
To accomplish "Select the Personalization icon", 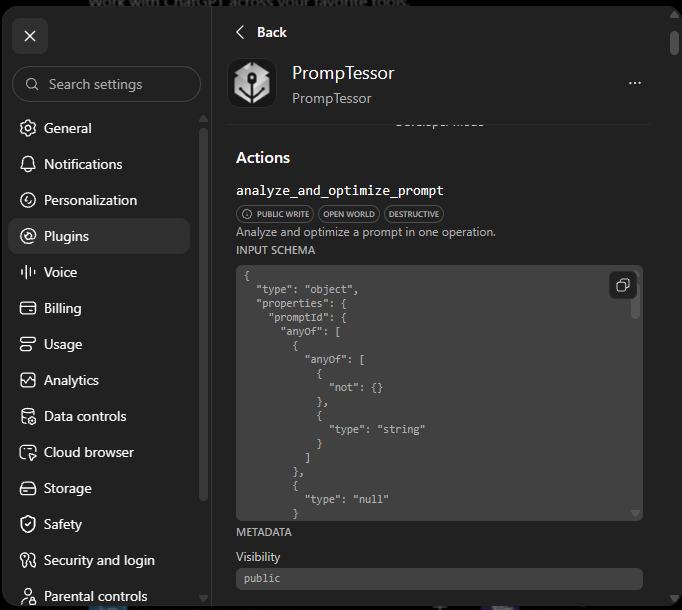I will pos(28,200).
